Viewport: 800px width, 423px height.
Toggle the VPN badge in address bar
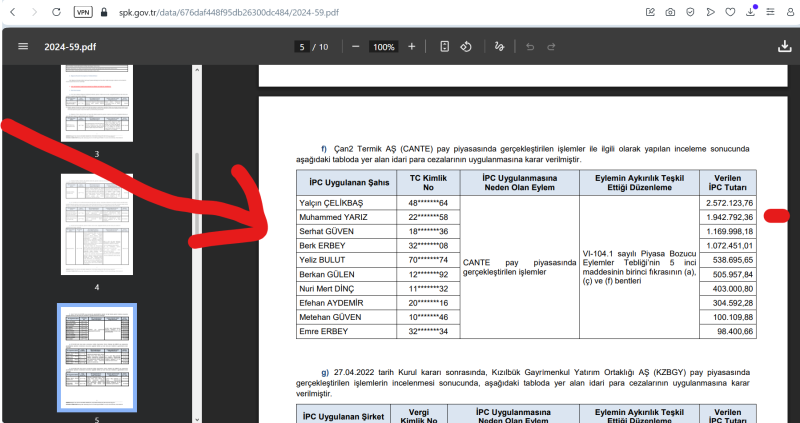coord(83,12)
